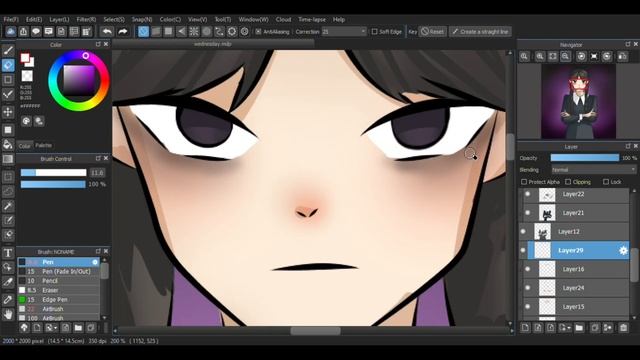Enable the layer Lock checkbox

point(606,182)
